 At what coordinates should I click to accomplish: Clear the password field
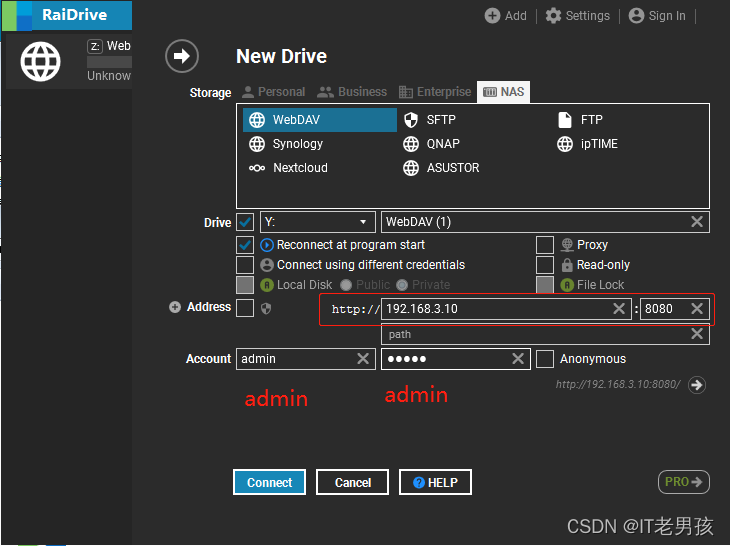[518, 358]
